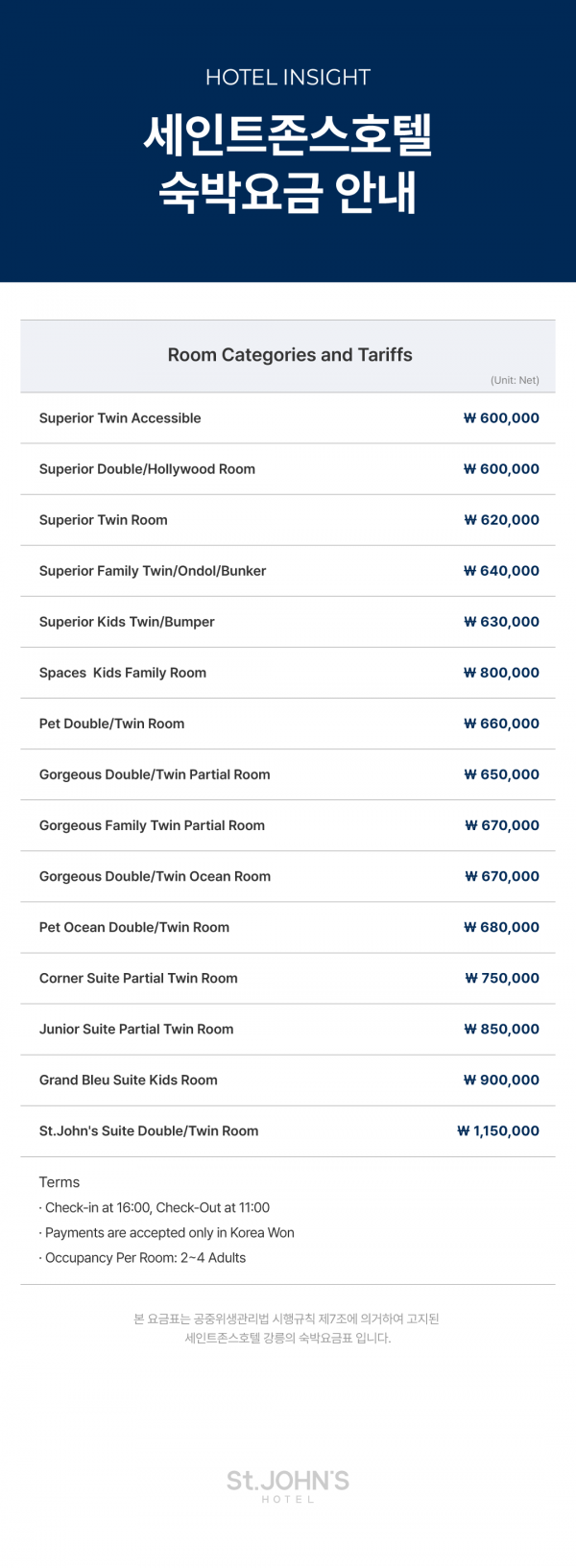Click the Superior Double/Hollywood Room label

147,469
